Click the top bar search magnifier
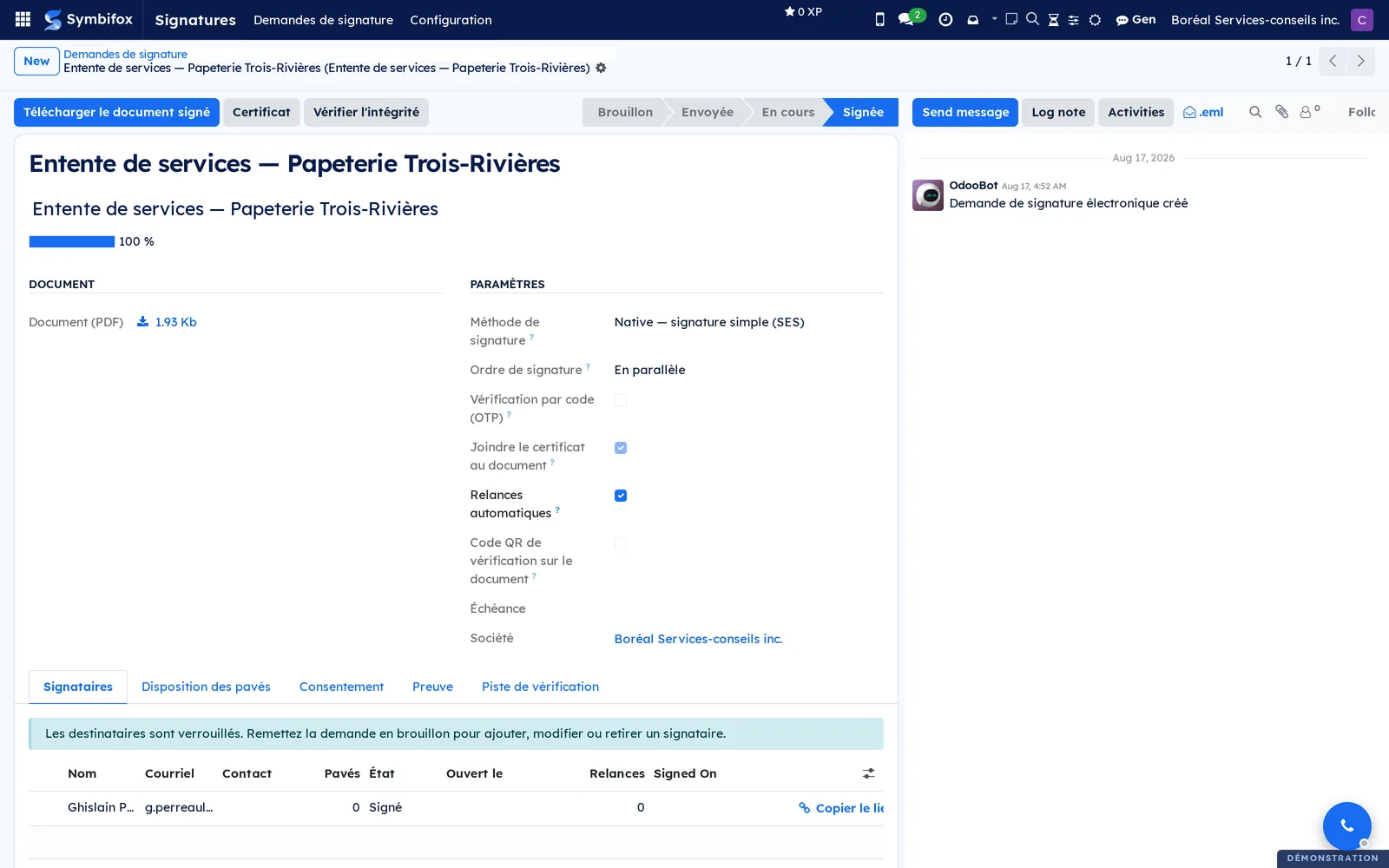This screenshot has width=1389, height=868. (x=1032, y=18)
